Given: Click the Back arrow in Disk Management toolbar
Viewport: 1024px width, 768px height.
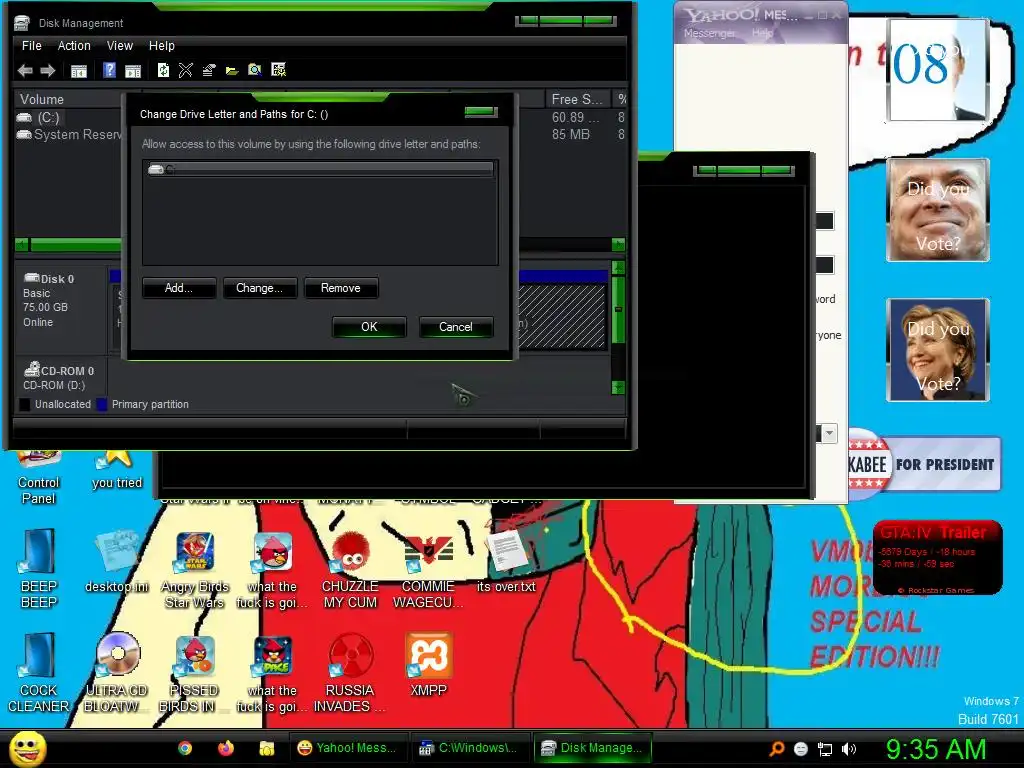Looking at the screenshot, I should (25, 71).
